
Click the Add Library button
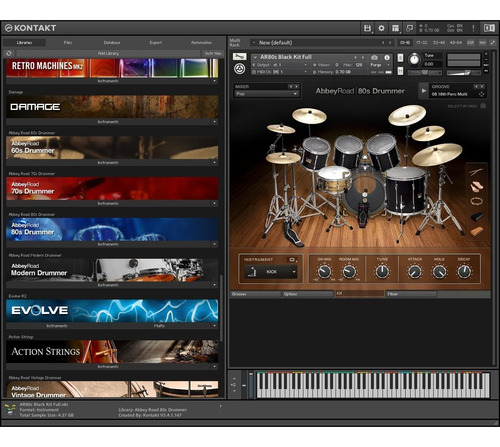(109, 53)
